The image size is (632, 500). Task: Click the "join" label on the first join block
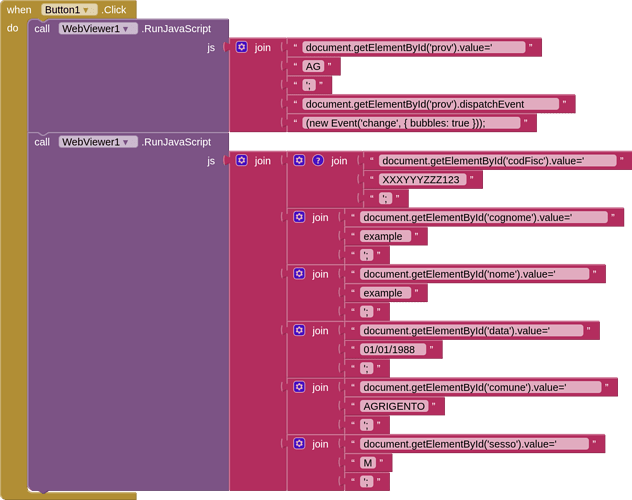click(x=262, y=48)
